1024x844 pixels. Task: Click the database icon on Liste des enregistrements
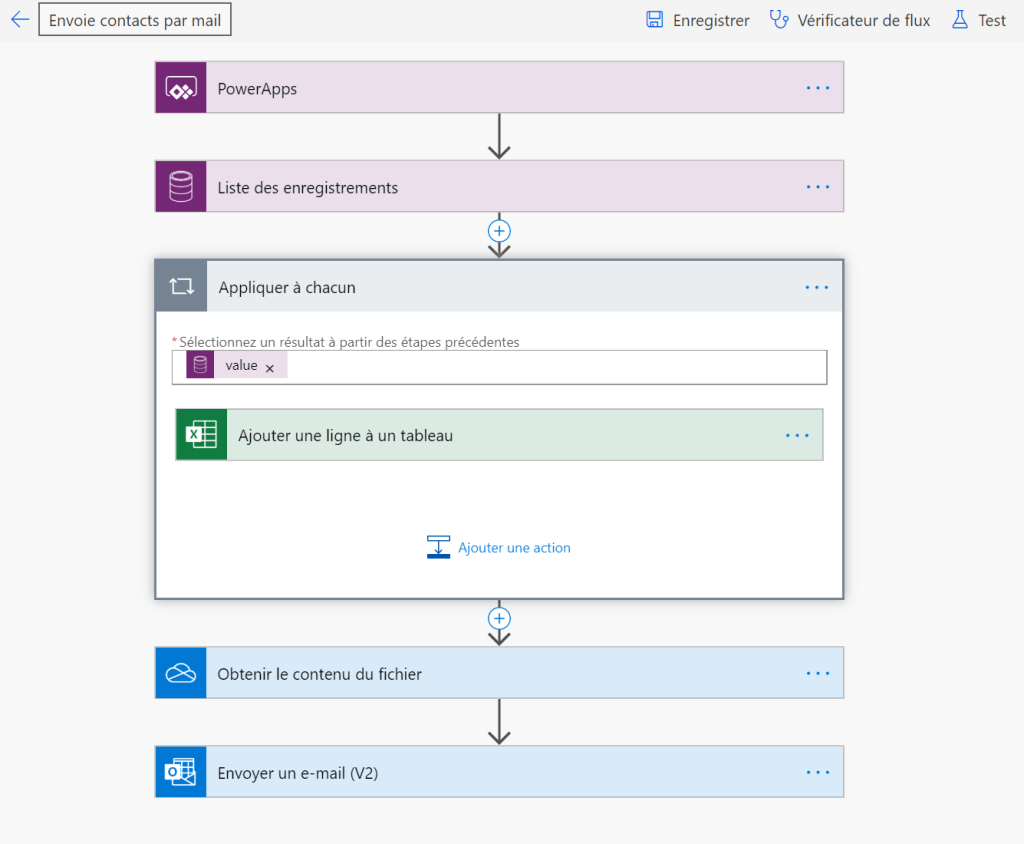point(181,186)
